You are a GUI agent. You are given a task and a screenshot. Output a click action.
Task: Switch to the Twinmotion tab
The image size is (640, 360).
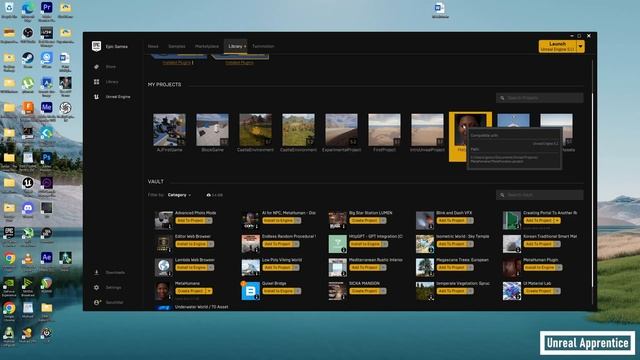[263, 46]
